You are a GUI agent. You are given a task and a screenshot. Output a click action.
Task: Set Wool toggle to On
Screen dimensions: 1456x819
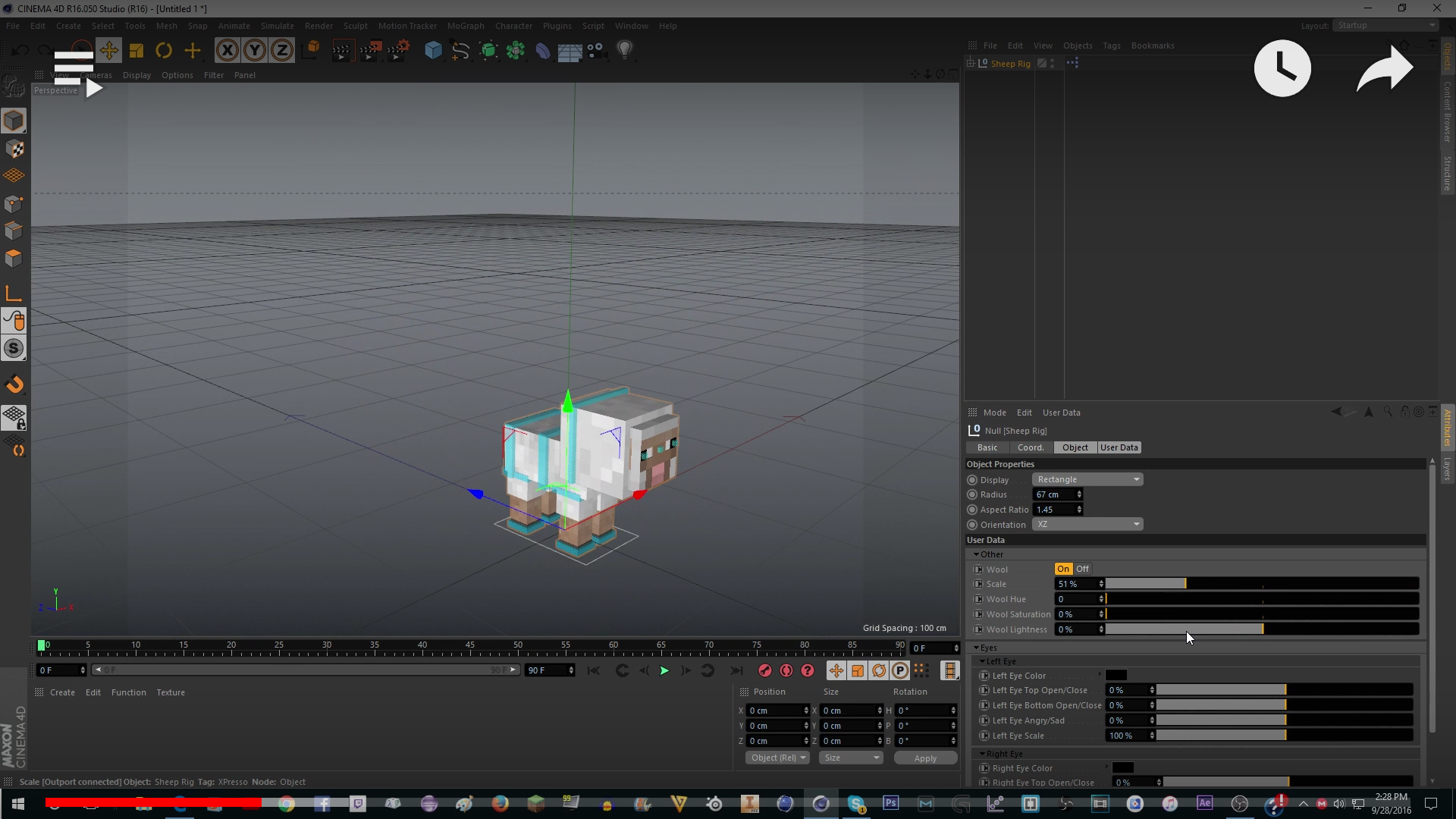click(1063, 569)
